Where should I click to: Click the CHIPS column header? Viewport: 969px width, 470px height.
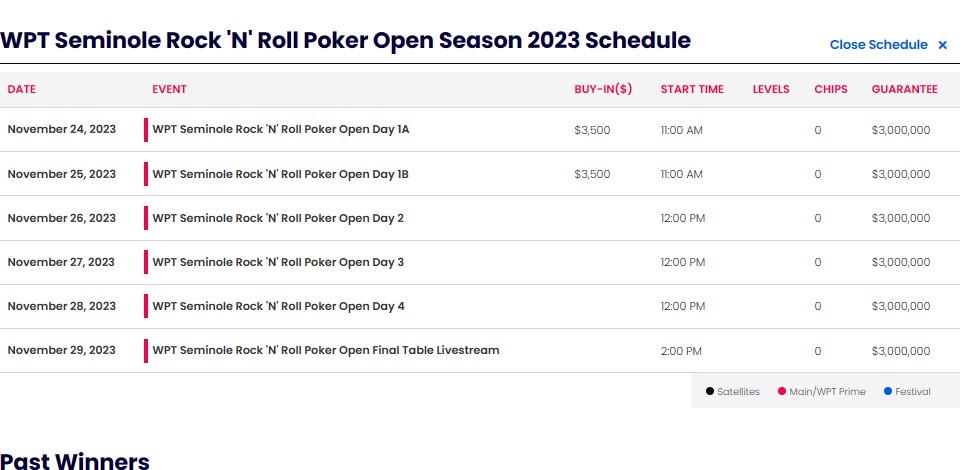click(x=830, y=89)
